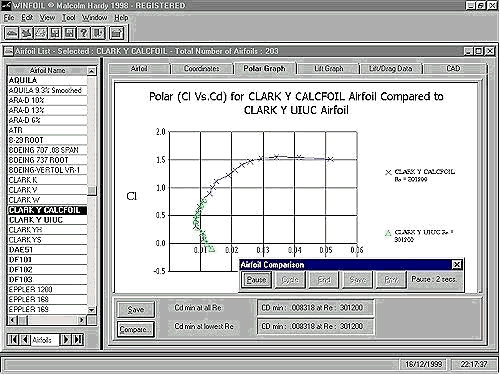Open the CAD tab
Viewport: 500px width, 375px height.
453,69
